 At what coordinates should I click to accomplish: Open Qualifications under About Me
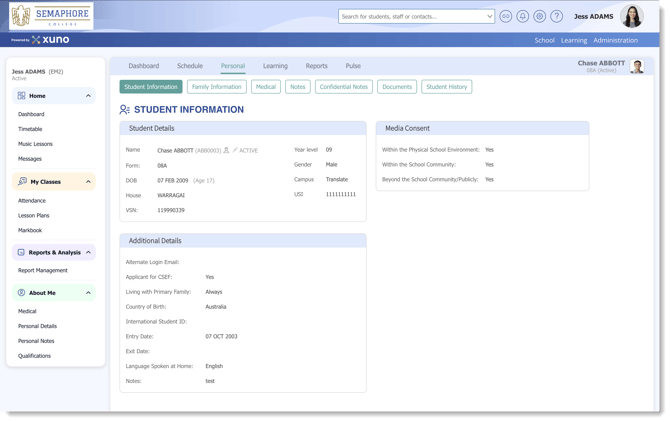click(x=34, y=356)
